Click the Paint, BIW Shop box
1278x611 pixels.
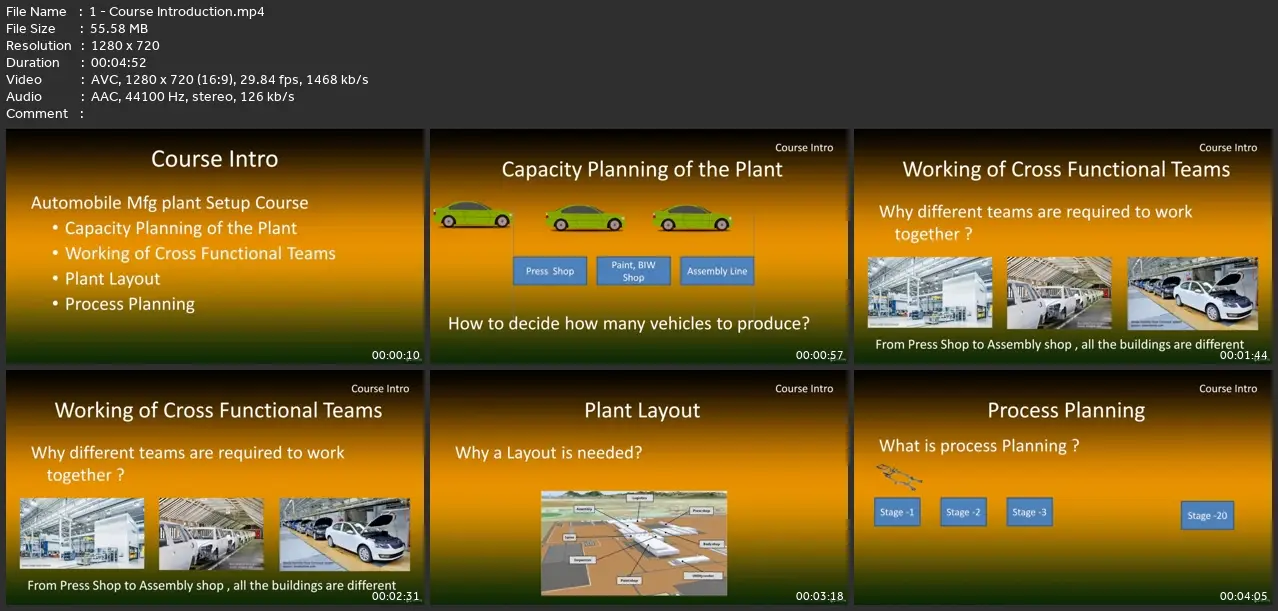[632, 270]
